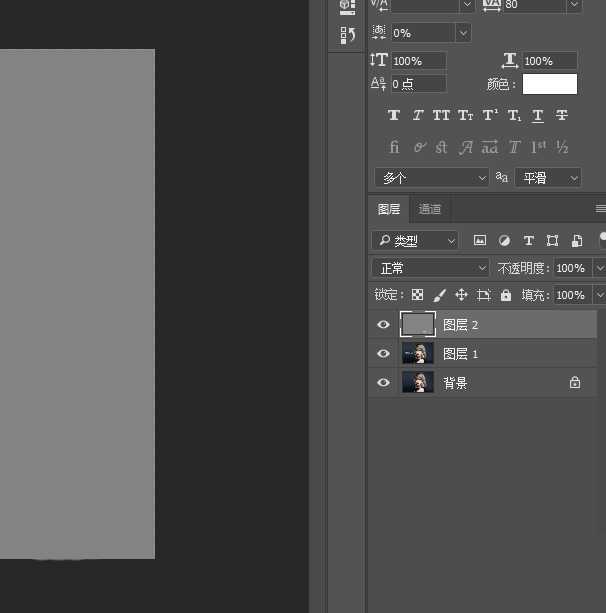Apply Faux Italic text style
Image resolution: width=606 pixels, height=613 pixels.
tap(418, 116)
